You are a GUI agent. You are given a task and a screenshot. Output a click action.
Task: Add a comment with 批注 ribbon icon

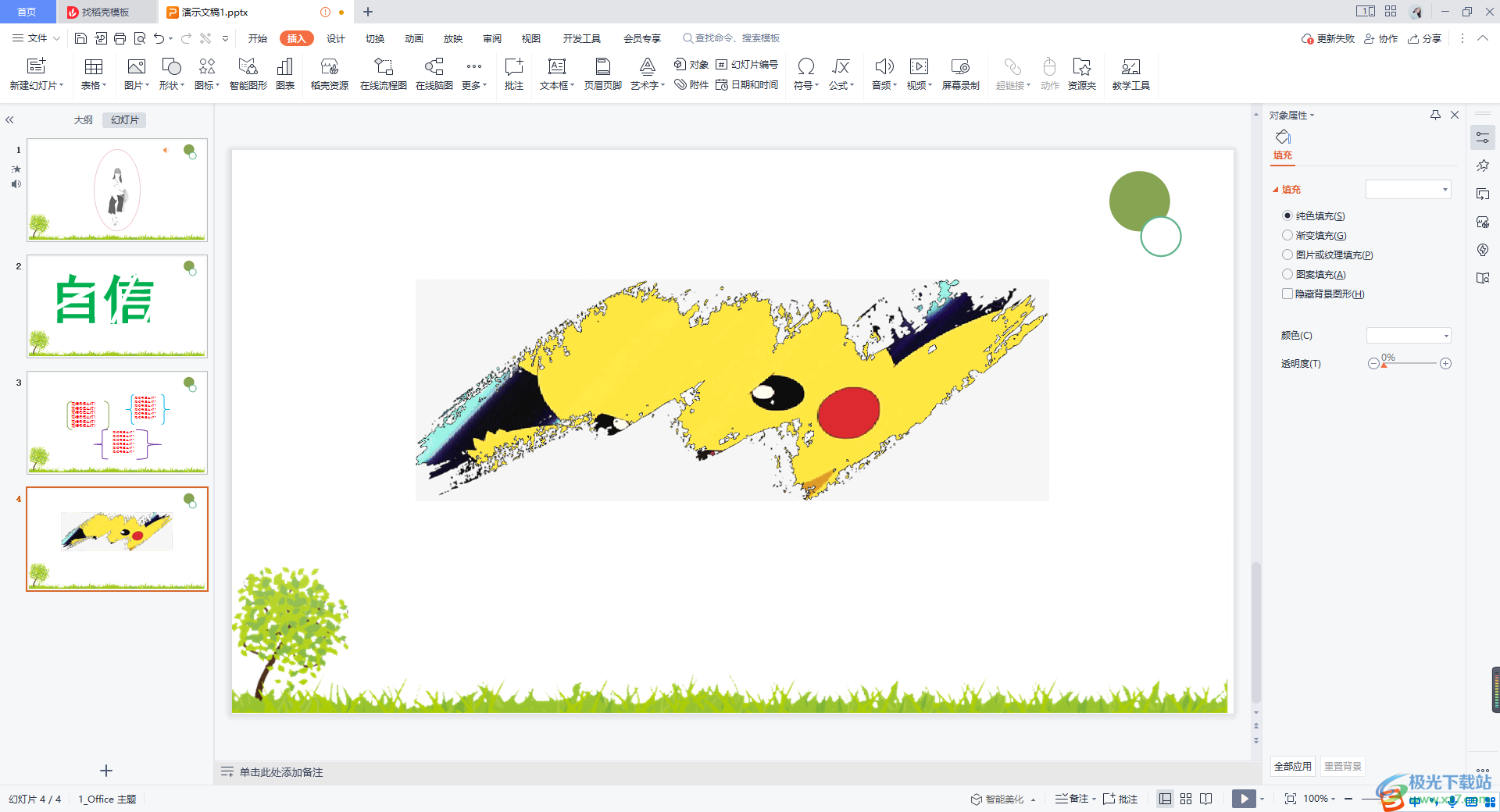coord(513,66)
